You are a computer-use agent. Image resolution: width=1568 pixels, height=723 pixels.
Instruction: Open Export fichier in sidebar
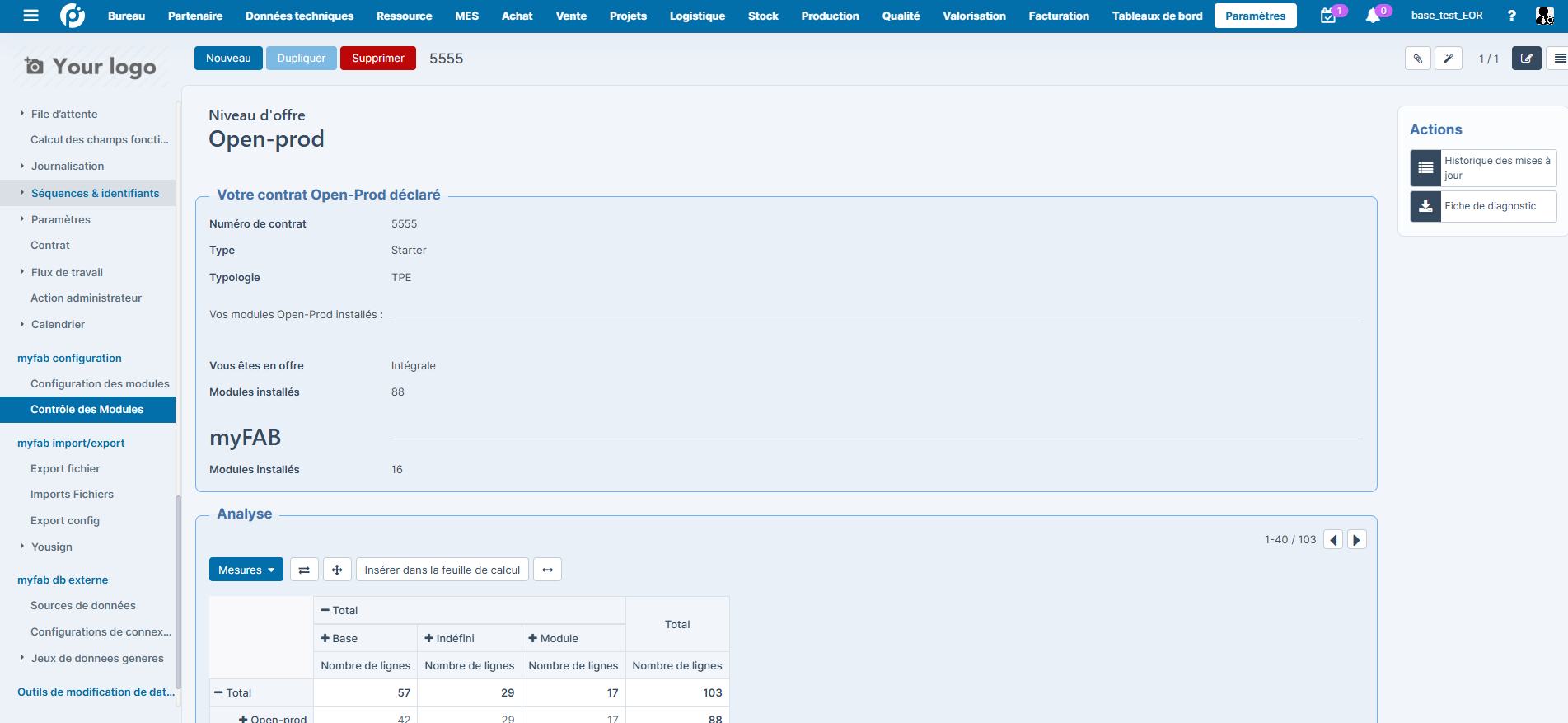tap(65, 468)
